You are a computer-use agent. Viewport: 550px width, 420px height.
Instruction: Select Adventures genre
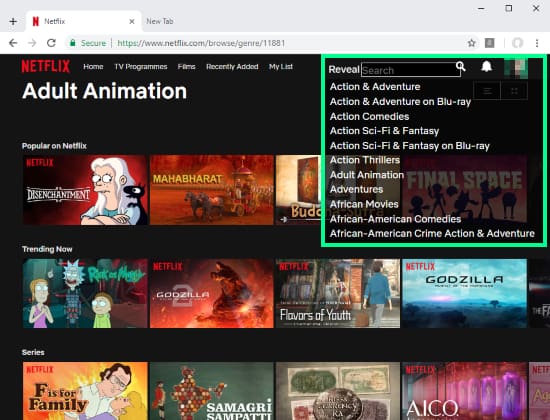[x=356, y=189]
